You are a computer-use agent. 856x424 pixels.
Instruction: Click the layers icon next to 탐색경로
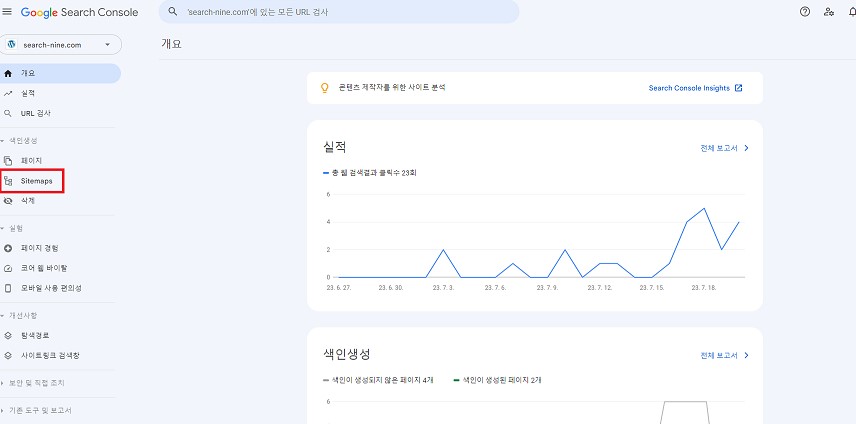click(x=8, y=336)
